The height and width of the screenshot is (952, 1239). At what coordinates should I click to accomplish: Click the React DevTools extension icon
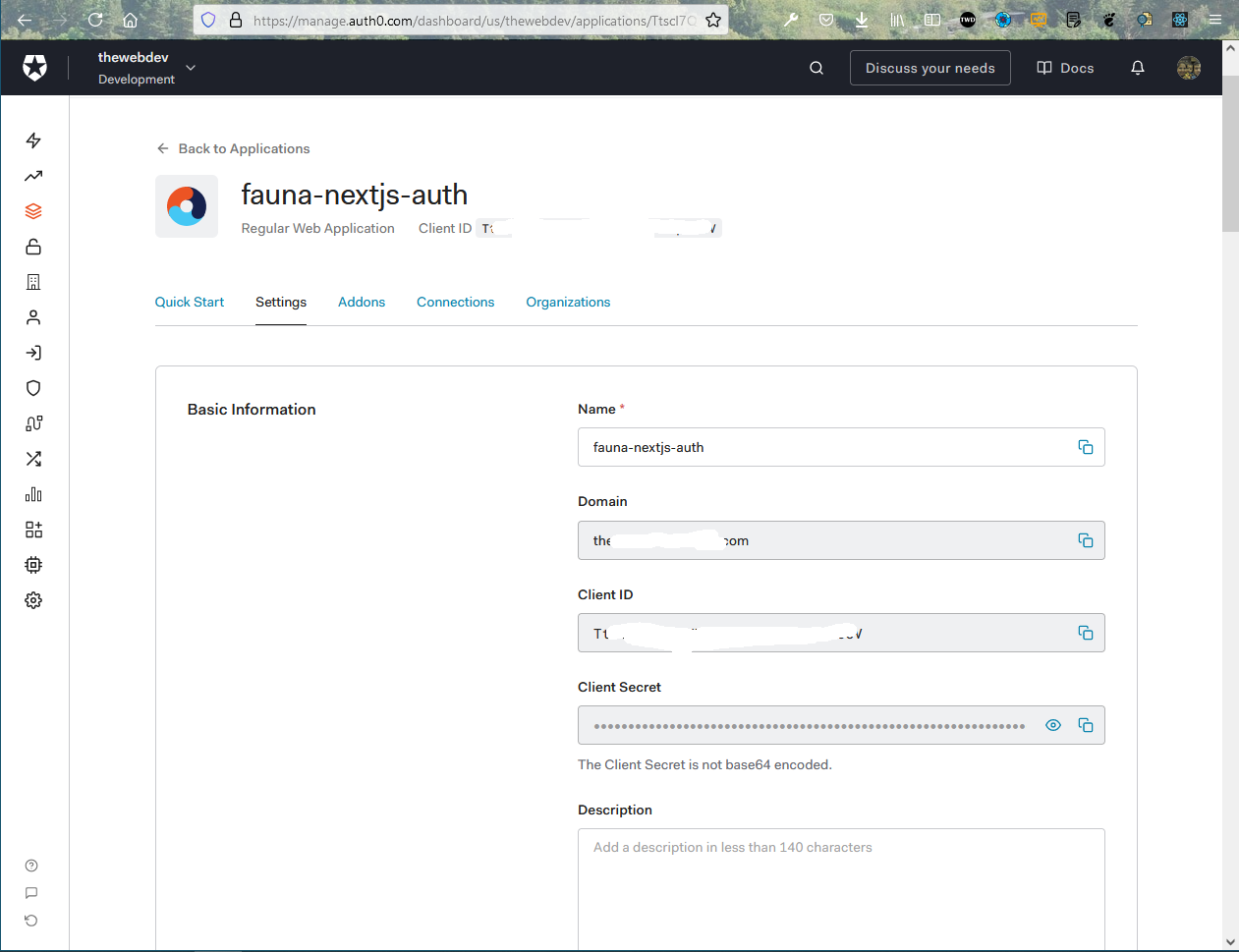(1180, 20)
